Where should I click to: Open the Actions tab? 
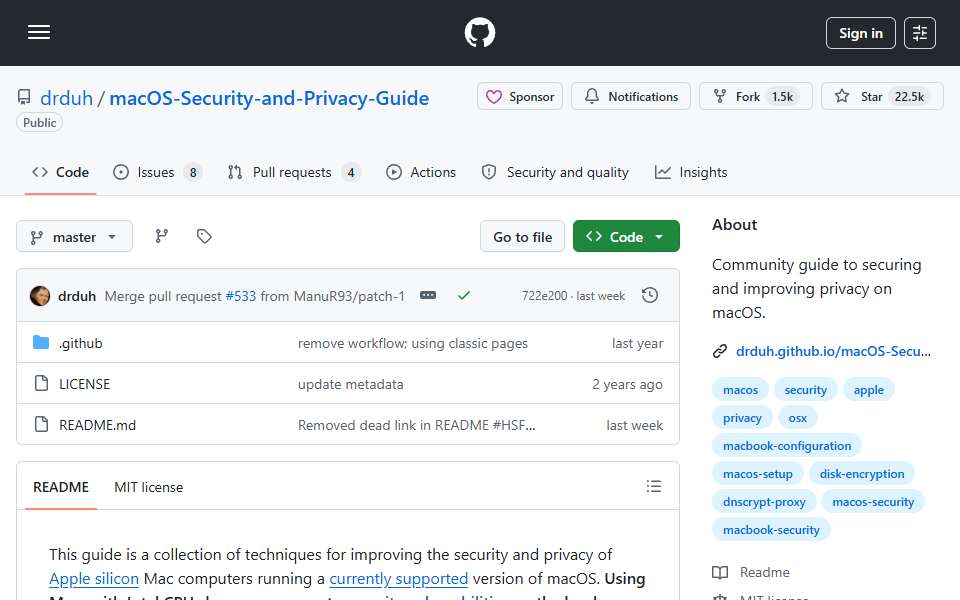(x=421, y=173)
